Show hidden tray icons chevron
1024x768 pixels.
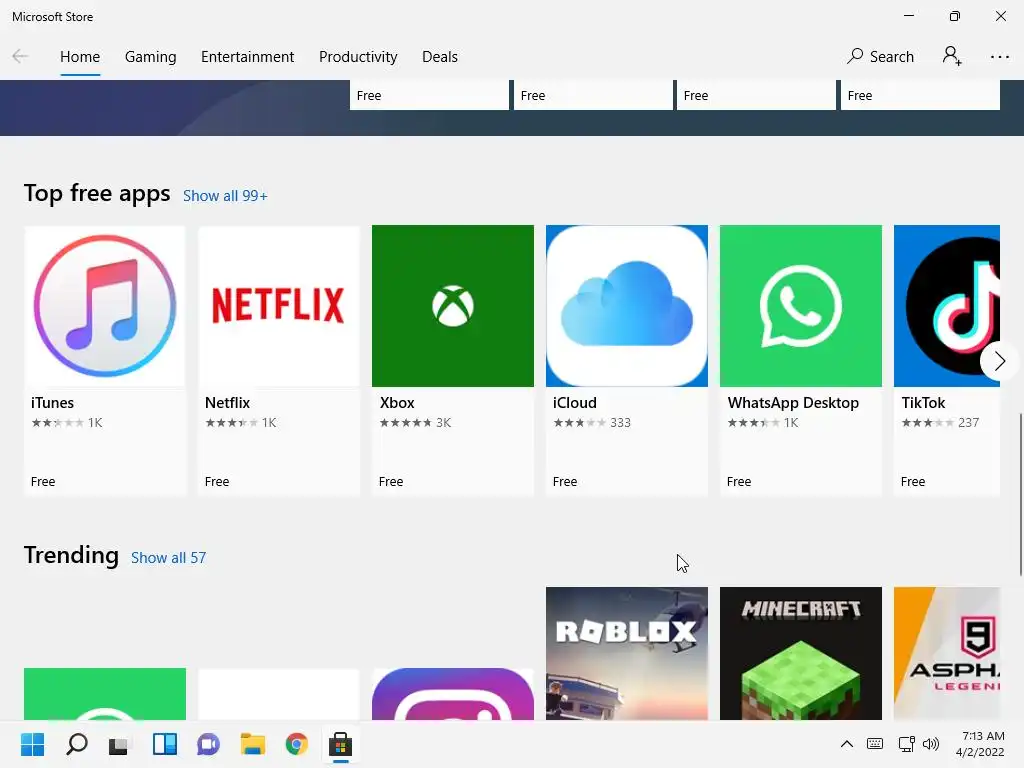[846, 744]
